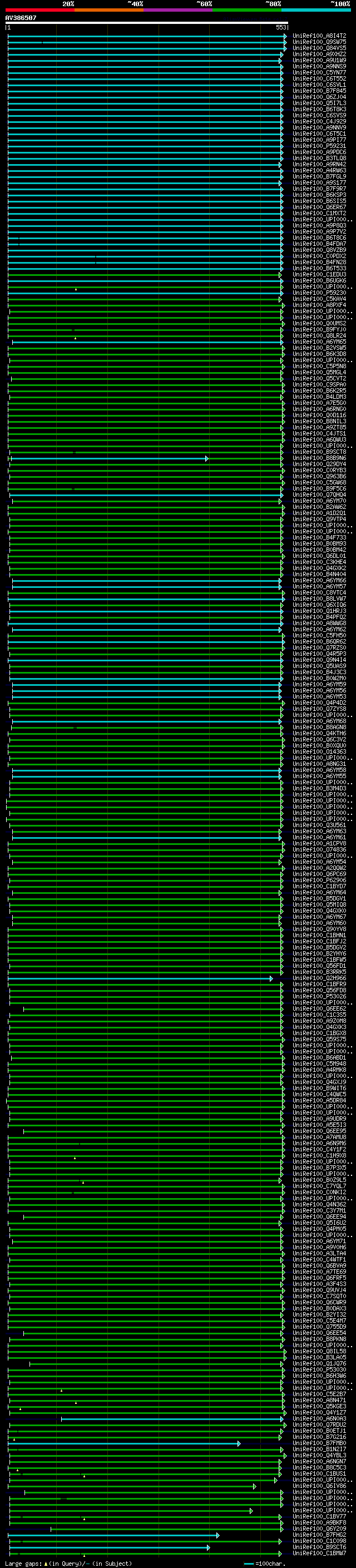This screenshot has height=1568, width=356.
Task: Select label UniRef100_P62906
Action: 319,880
